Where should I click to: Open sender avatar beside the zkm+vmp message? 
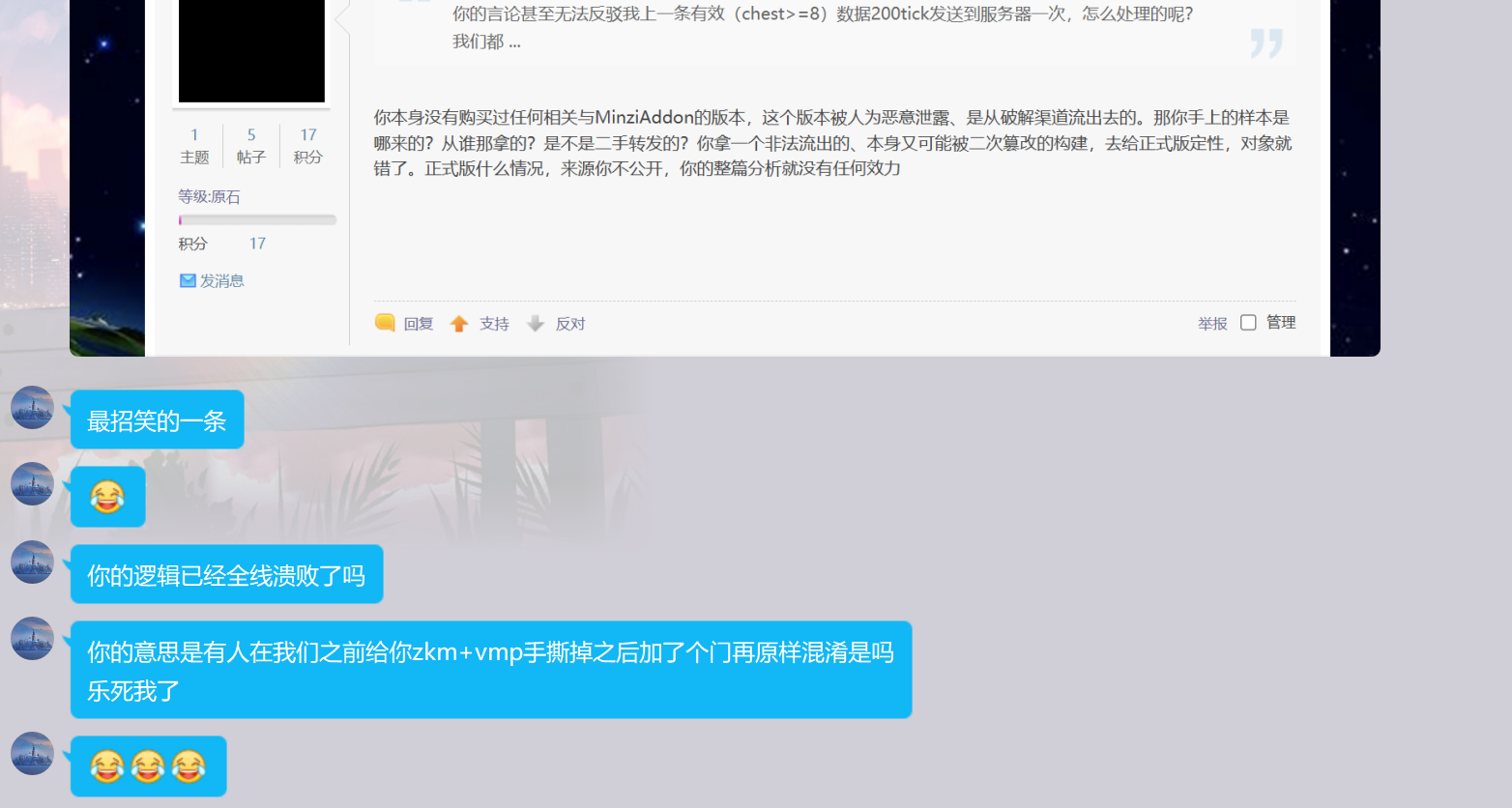click(x=32, y=638)
